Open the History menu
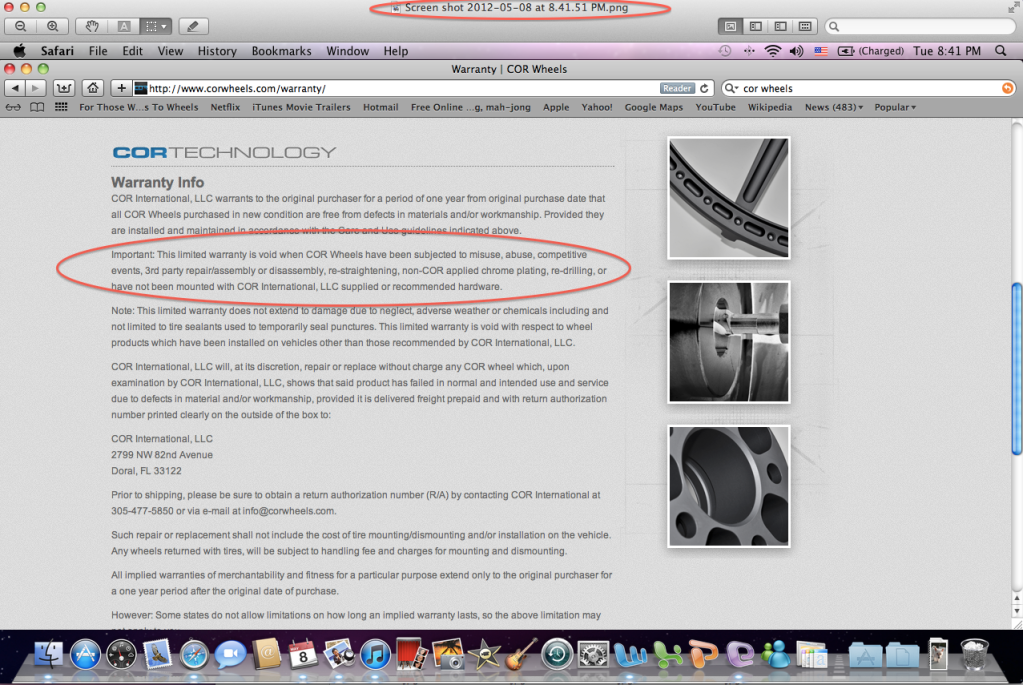1023x685 pixels. [x=217, y=51]
